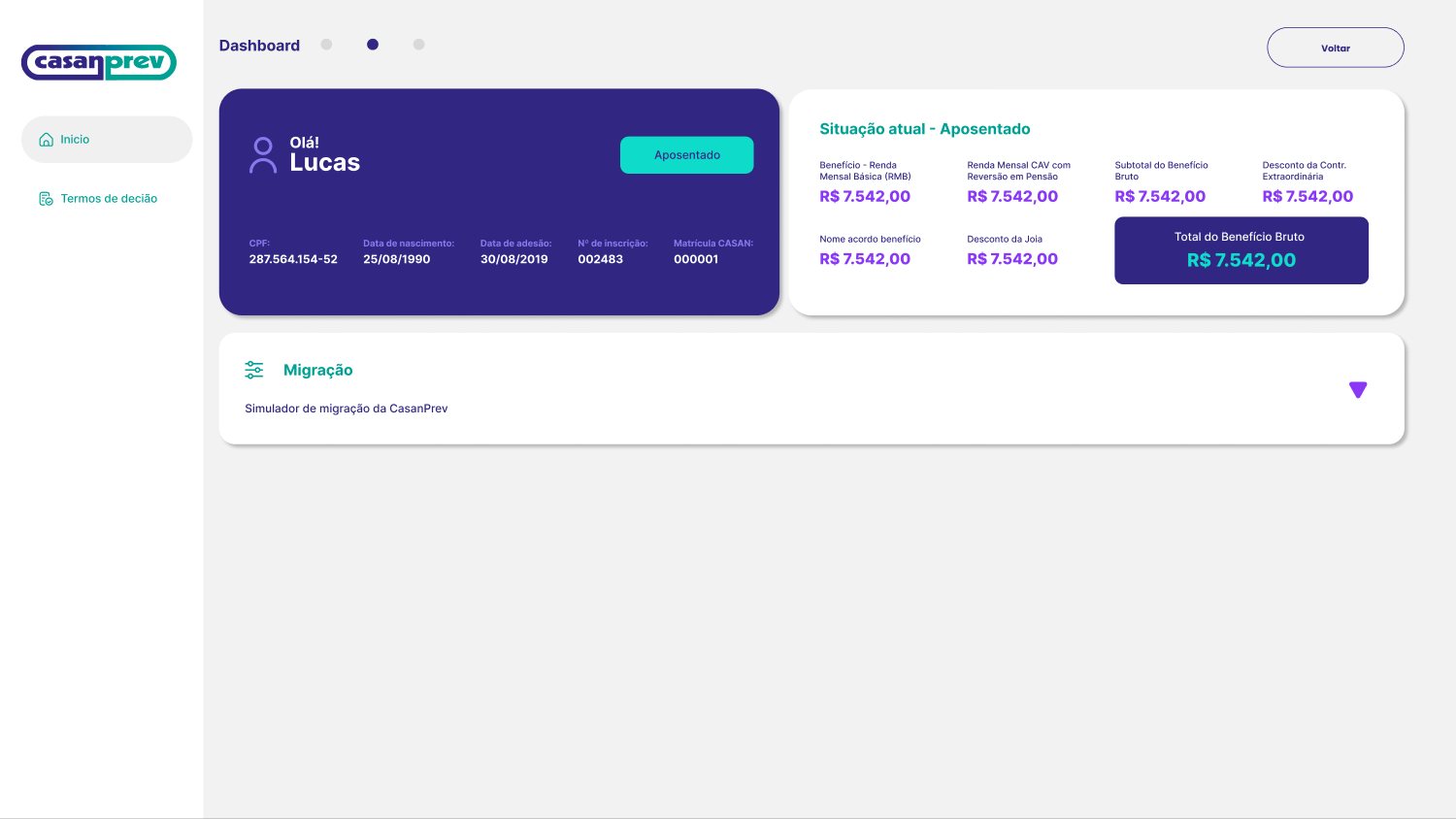
Task: Select the first dashboard page dot
Action: pyautogui.click(x=326, y=45)
